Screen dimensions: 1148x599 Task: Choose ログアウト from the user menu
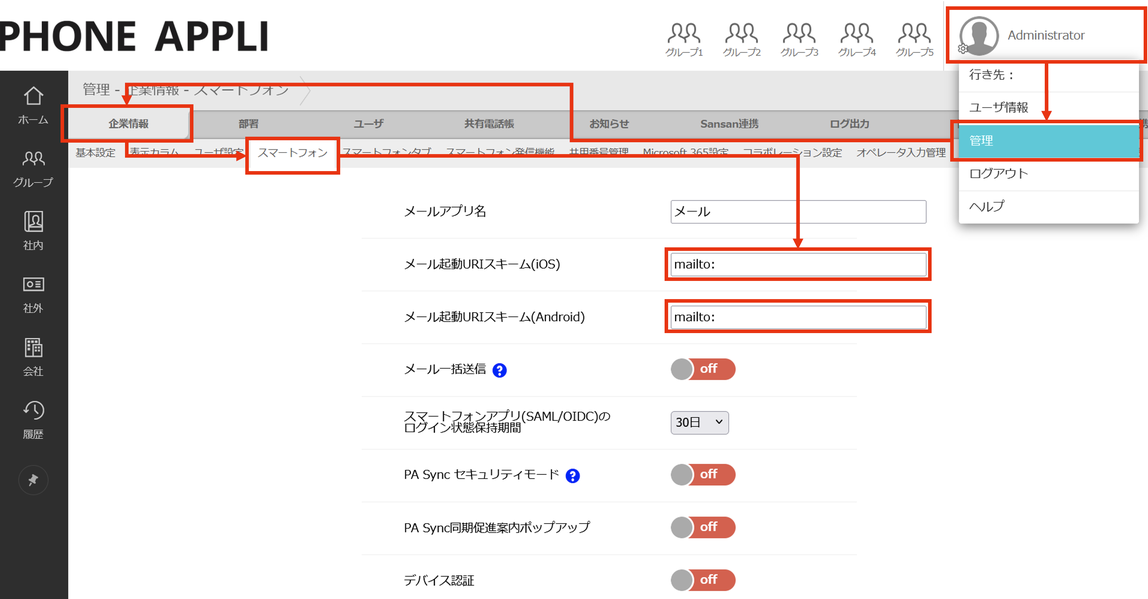coord(1048,174)
